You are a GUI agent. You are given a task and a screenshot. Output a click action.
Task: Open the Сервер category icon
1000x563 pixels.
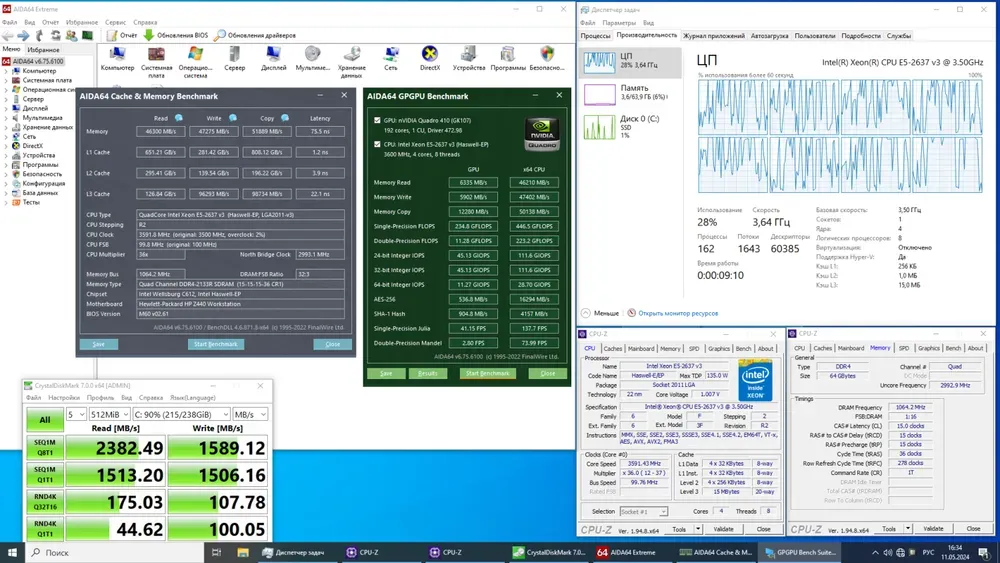234,56
